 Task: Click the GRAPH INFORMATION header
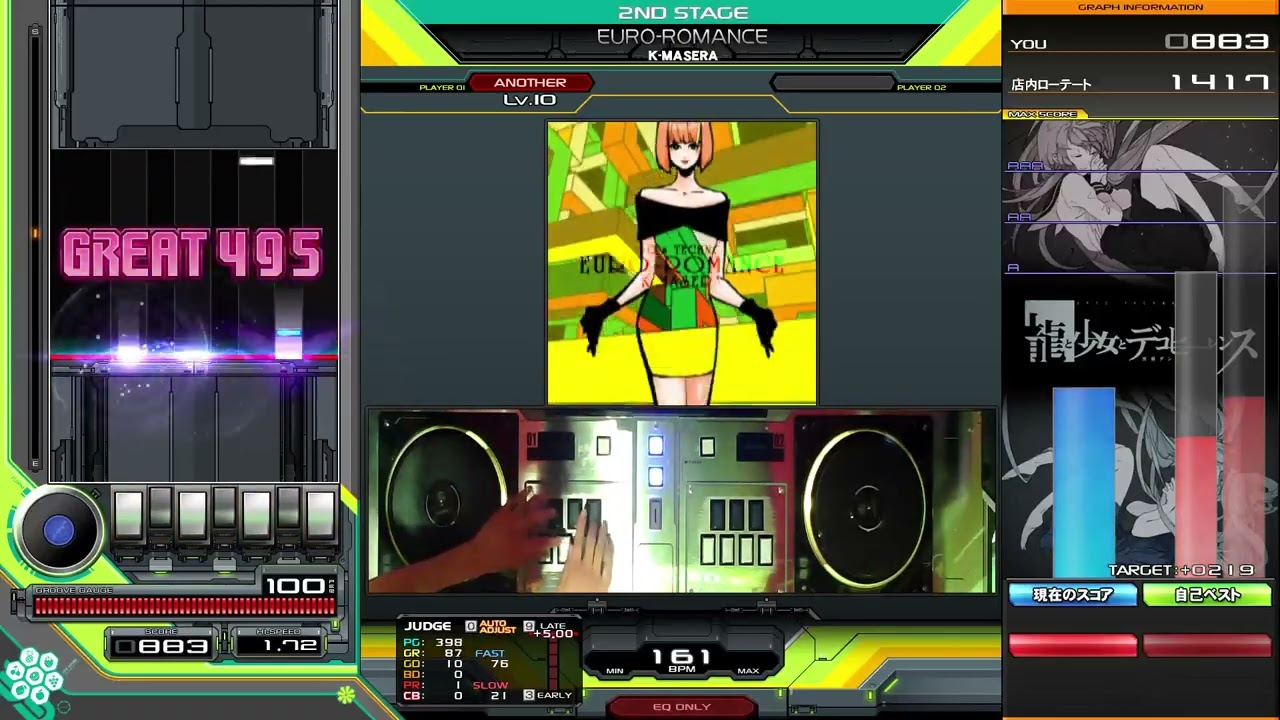pos(1140,7)
